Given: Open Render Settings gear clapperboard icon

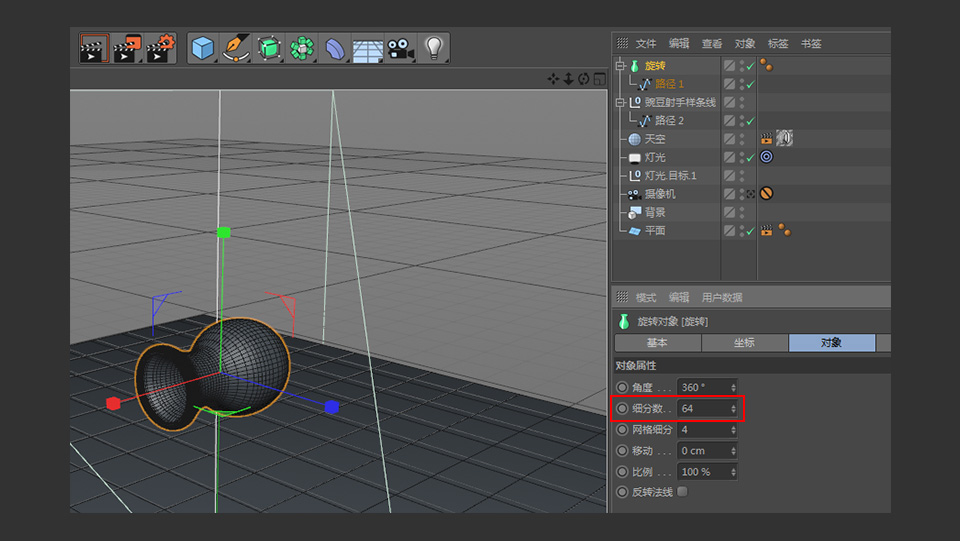Looking at the screenshot, I should 160,49.
